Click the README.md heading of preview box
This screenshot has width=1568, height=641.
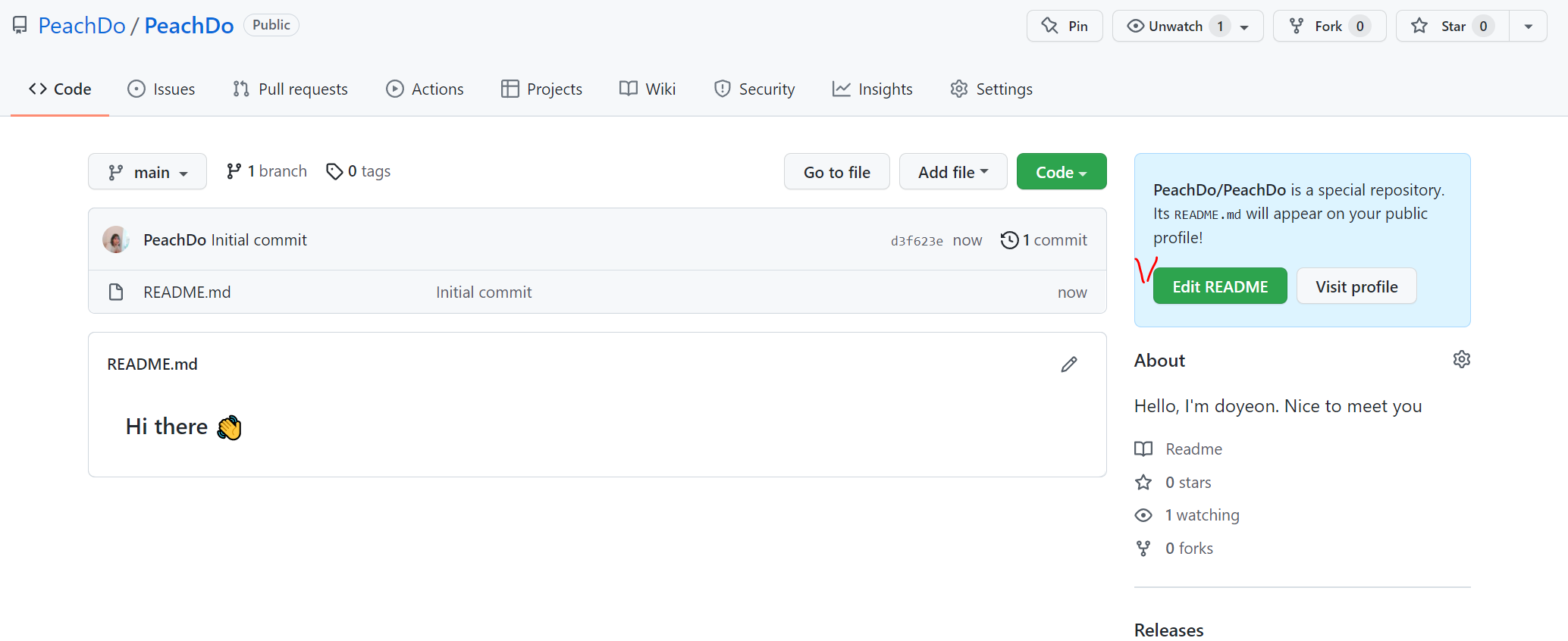coord(152,364)
